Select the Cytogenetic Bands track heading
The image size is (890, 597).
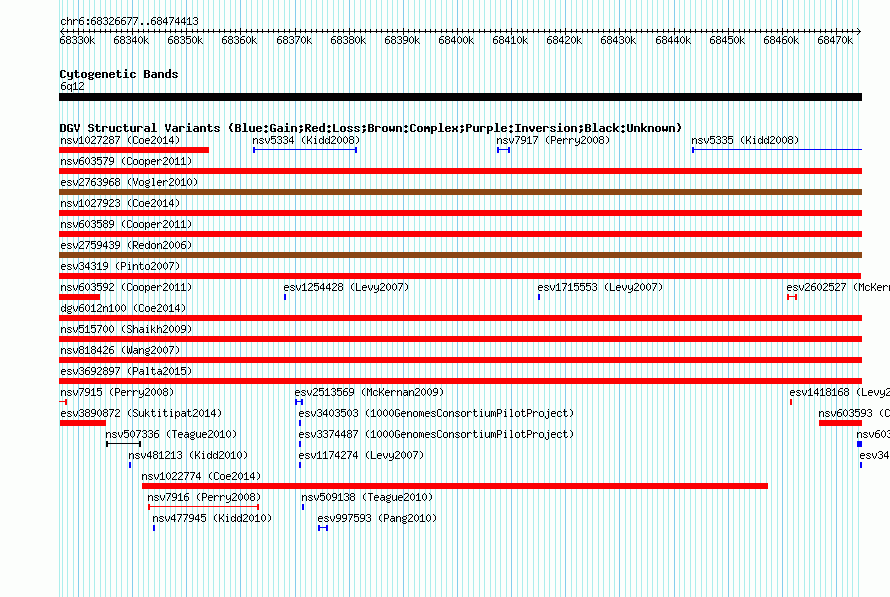(x=119, y=74)
